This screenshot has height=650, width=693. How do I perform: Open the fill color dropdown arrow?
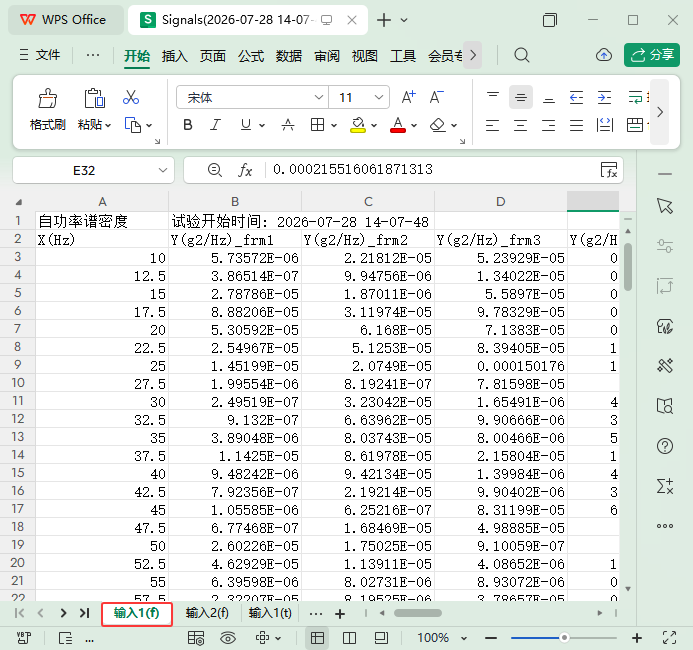click(x=374, y=125)
